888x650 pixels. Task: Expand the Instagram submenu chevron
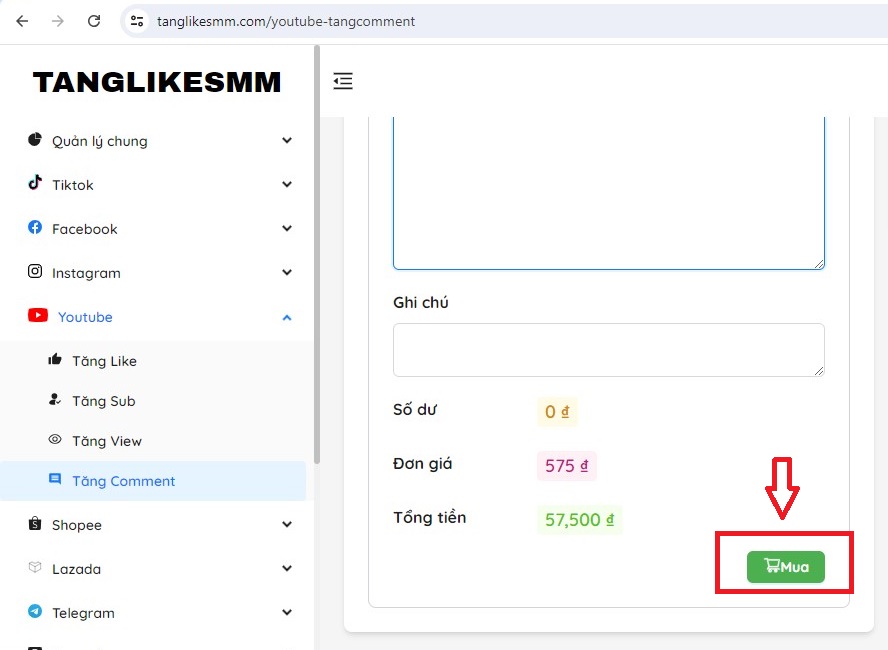pos(287,272)
